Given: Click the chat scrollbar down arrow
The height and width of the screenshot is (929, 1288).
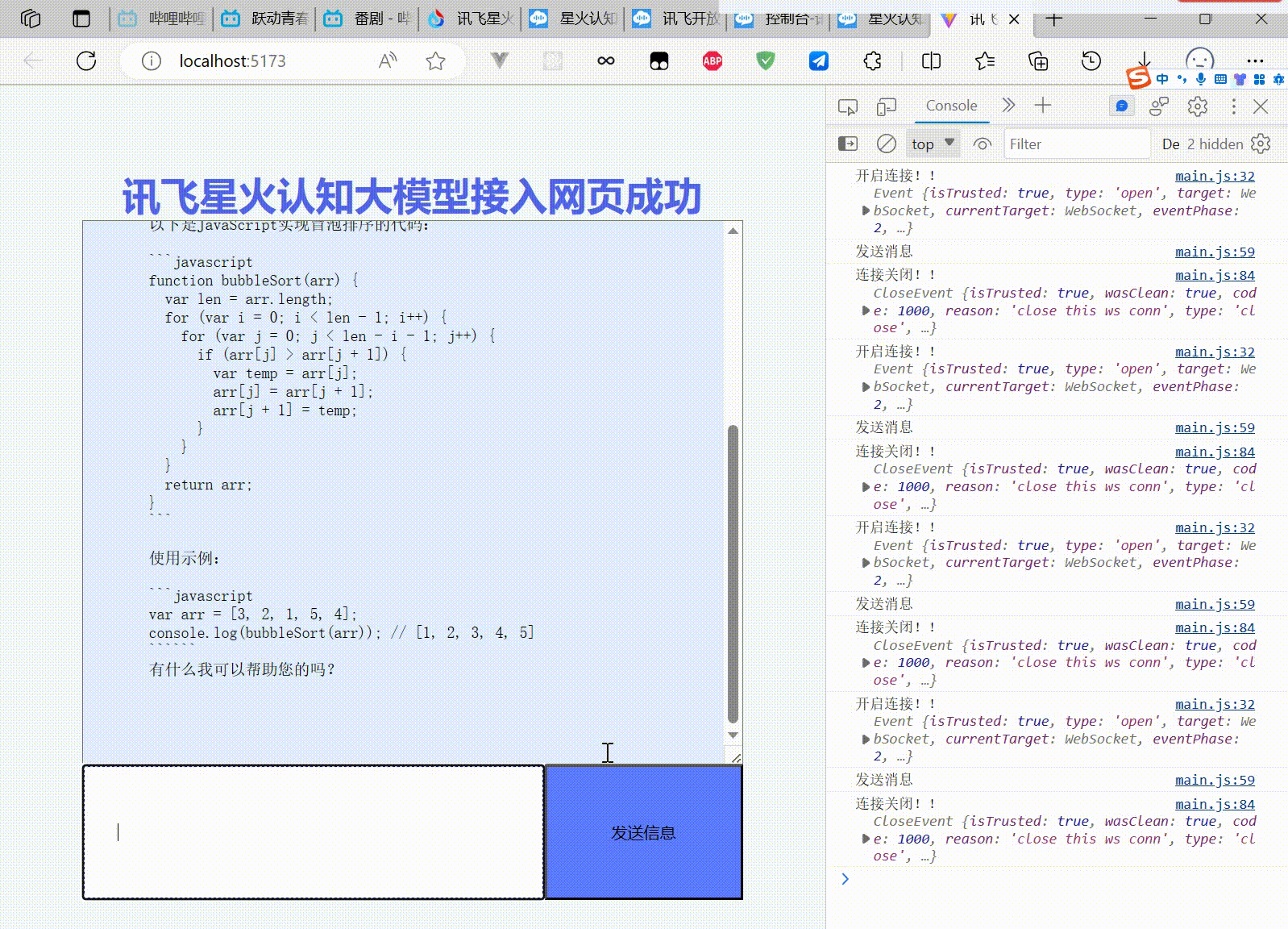Looking at the screenshot, I should coord(733,735).
